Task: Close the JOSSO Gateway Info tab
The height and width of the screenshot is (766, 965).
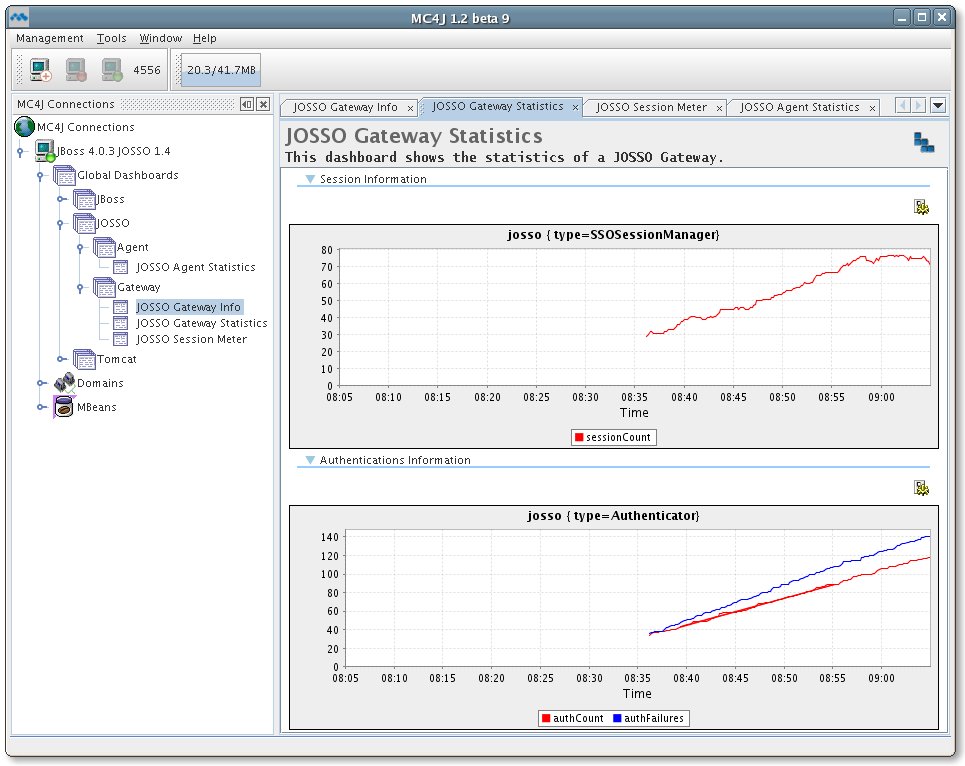Action: [409, 108]
